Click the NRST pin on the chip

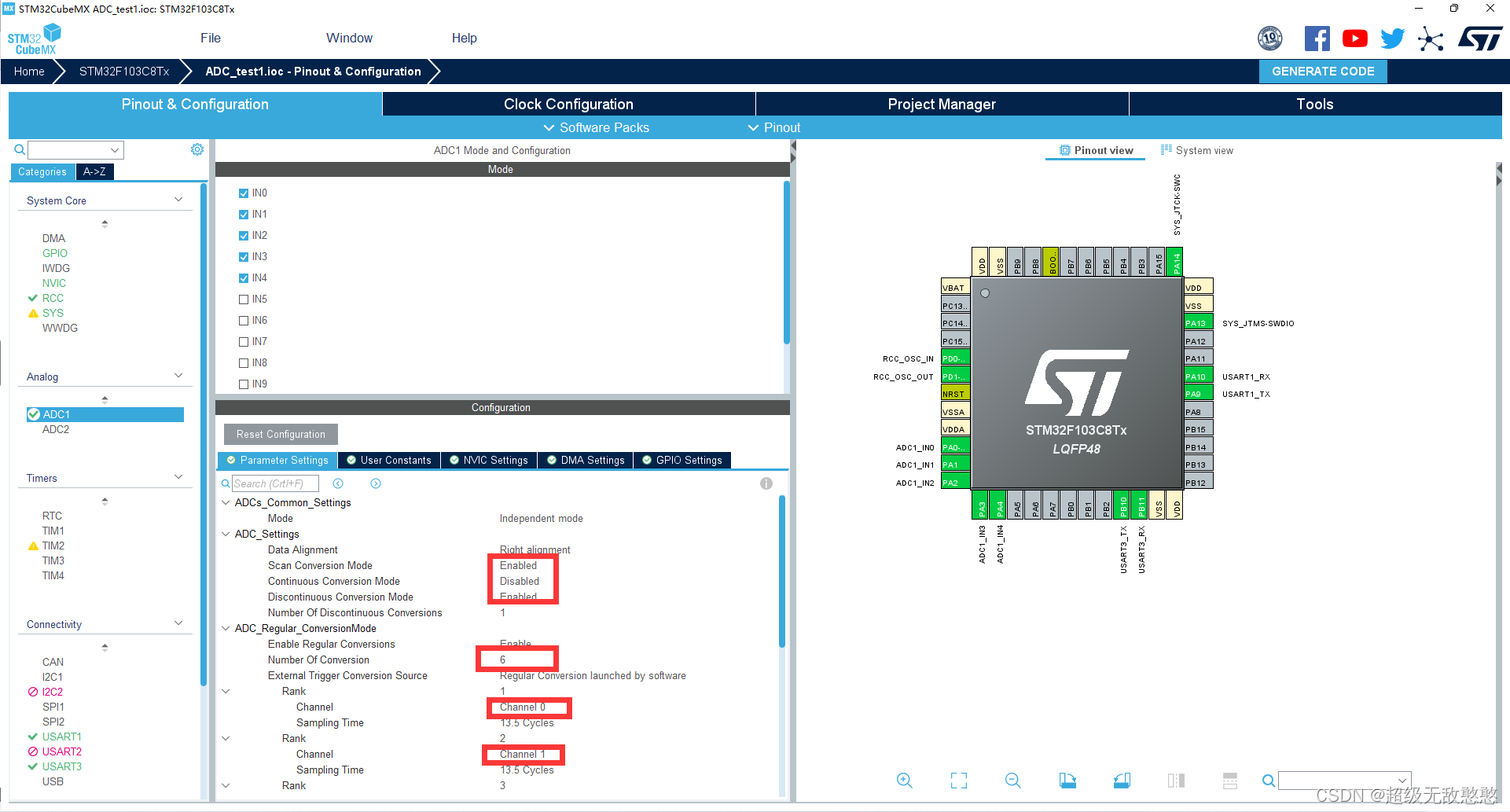[955, 394]
